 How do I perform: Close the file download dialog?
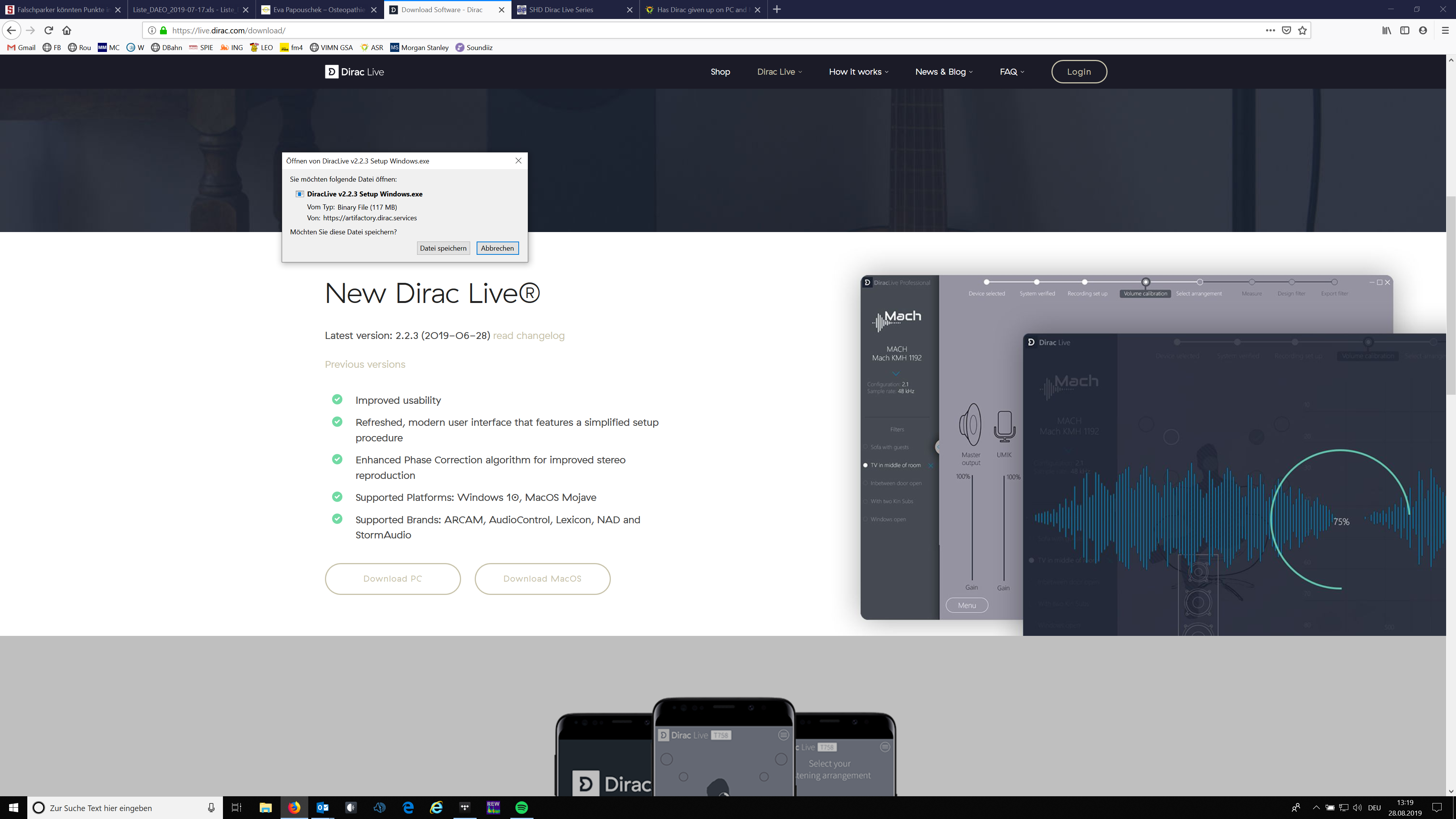[x=518, y=160]
